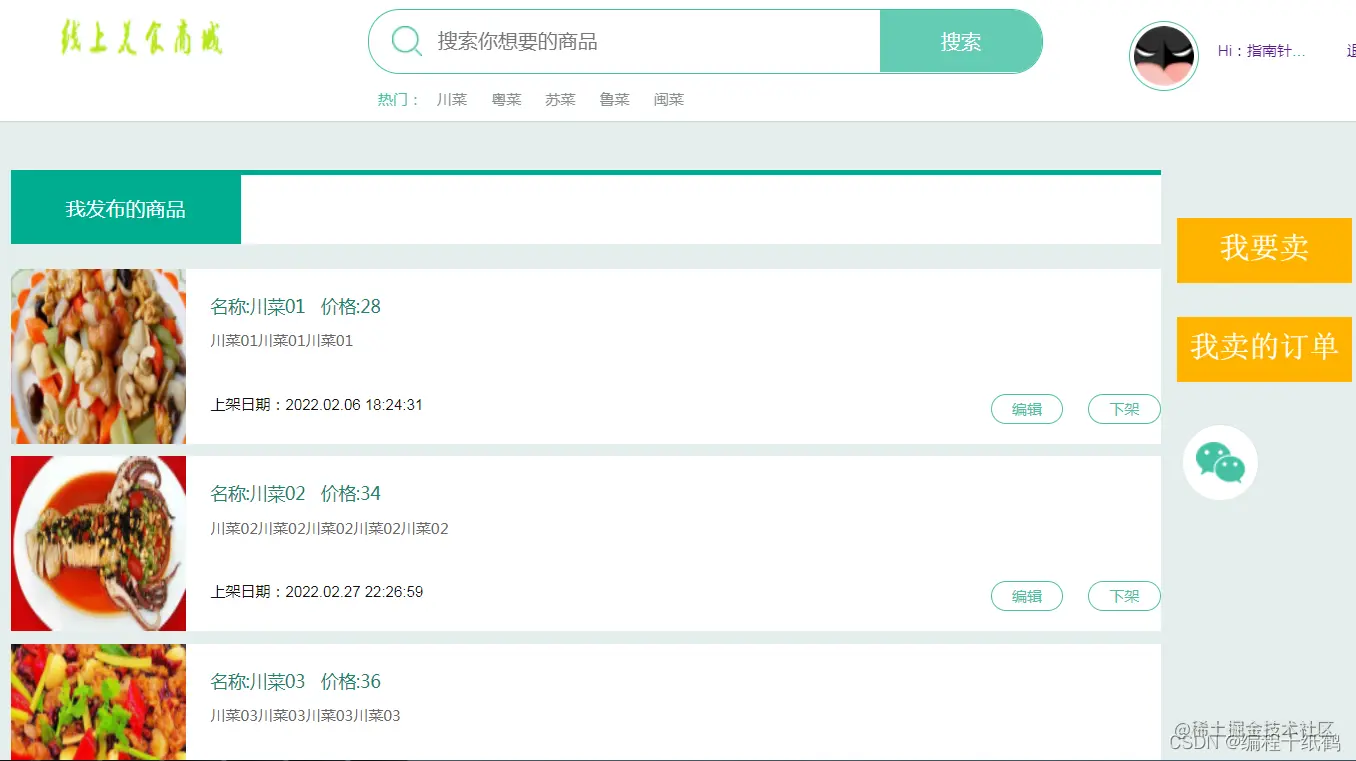This screenshot has height=761, width=1356.
Task: Open the green WeChat chat icon
Action: coord(1220,462)
